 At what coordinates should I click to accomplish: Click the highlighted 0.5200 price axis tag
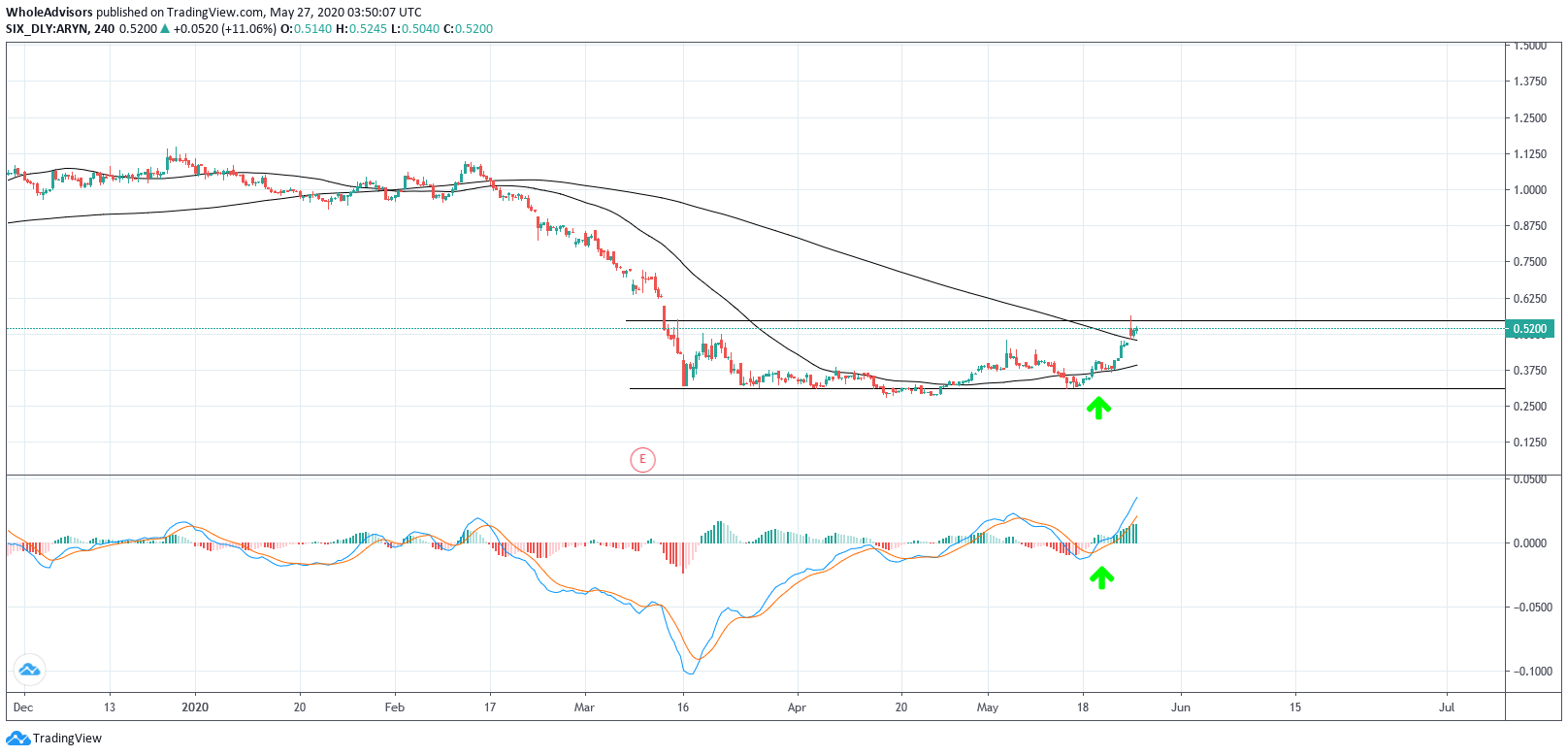tap(1530, 329)
